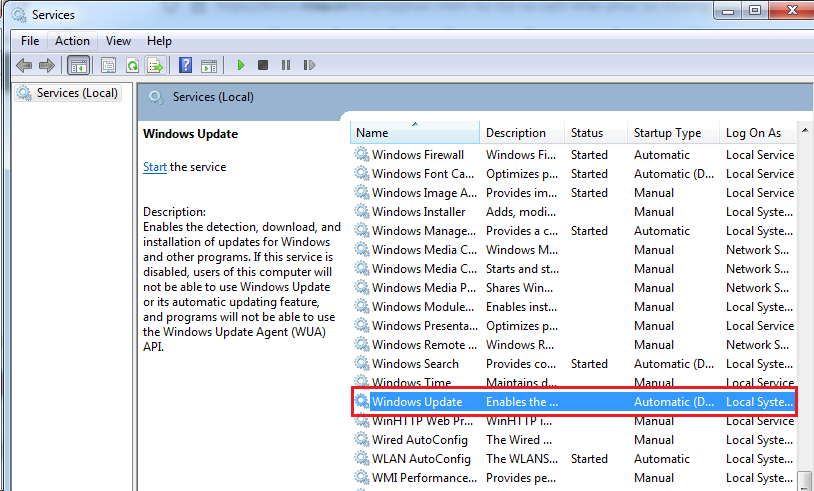This screenshot has width=814, height=491.
Task: Select the Windows Module... service row
Action: click(x=574, y=307)
